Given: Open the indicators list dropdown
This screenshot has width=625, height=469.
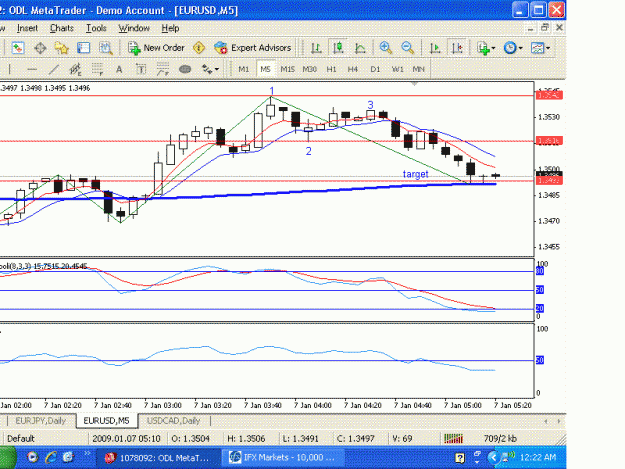Looking at the screenshot, I should (486, 48).
